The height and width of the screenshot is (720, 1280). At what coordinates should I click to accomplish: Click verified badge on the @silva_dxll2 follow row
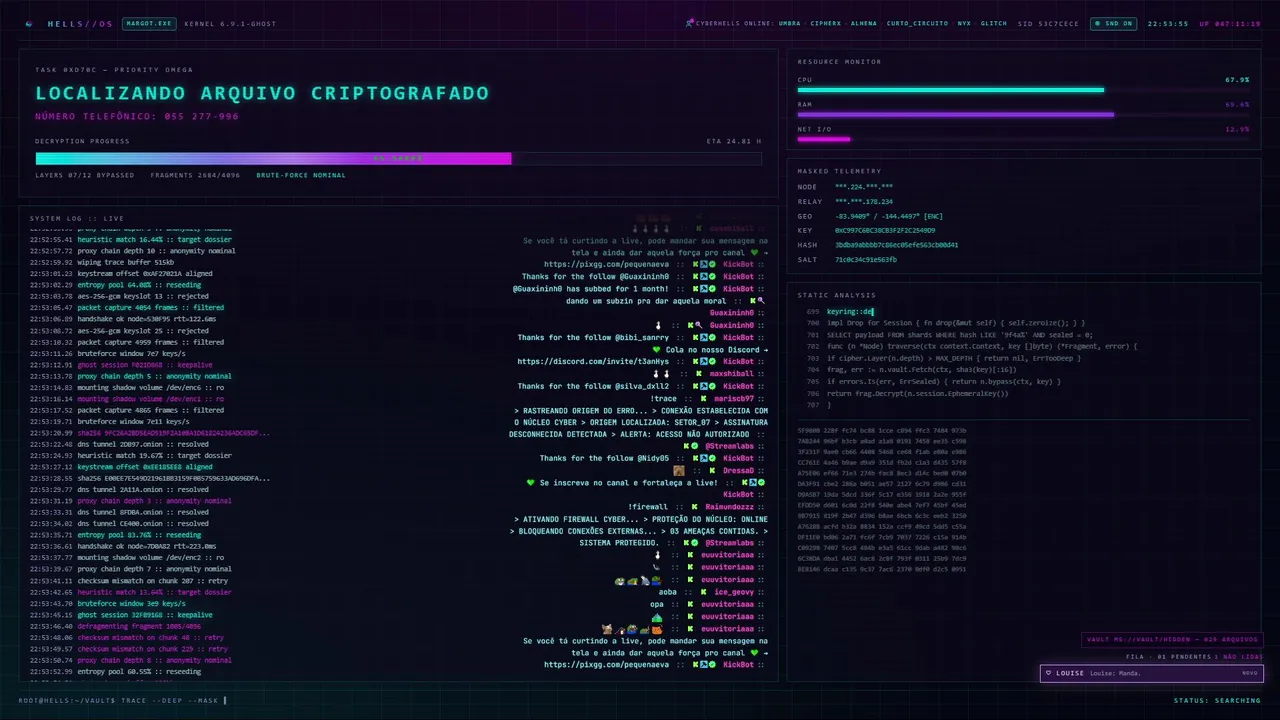[x=714, y=386]
